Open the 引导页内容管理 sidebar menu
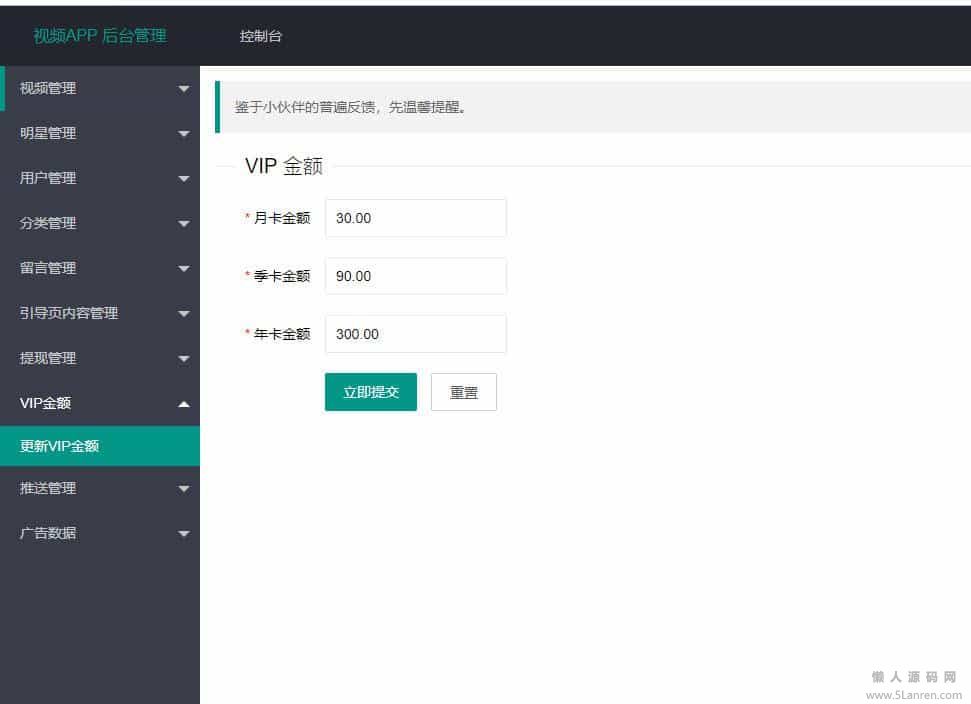The image size is (971, 704). 100,313
